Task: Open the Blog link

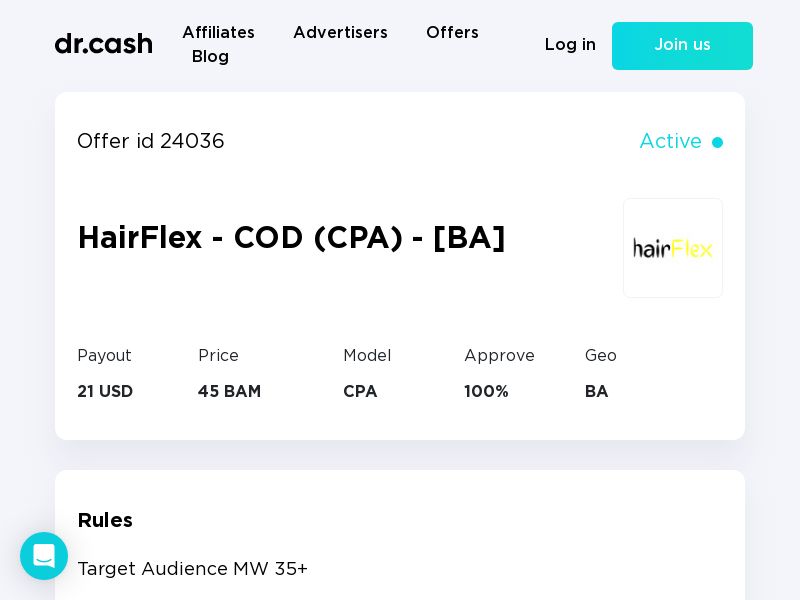Action: [x=210, y=56]
